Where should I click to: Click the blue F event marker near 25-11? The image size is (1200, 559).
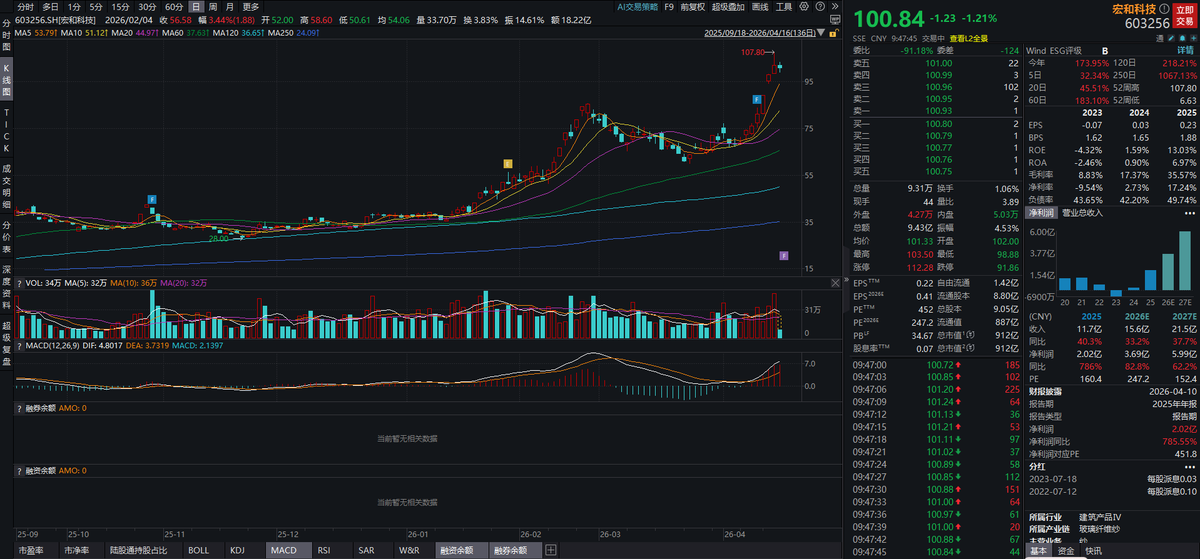point(151,200)
